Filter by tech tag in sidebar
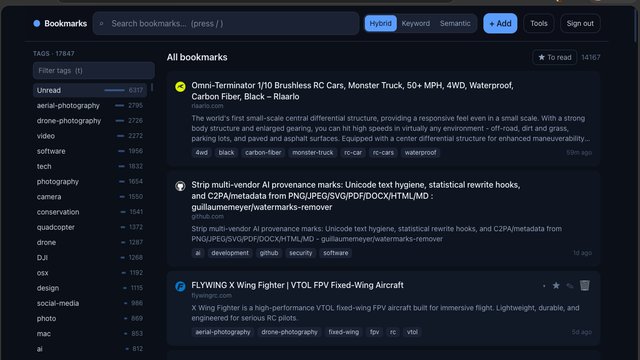Viewport: 640px width, 360px height. point(90,166)
